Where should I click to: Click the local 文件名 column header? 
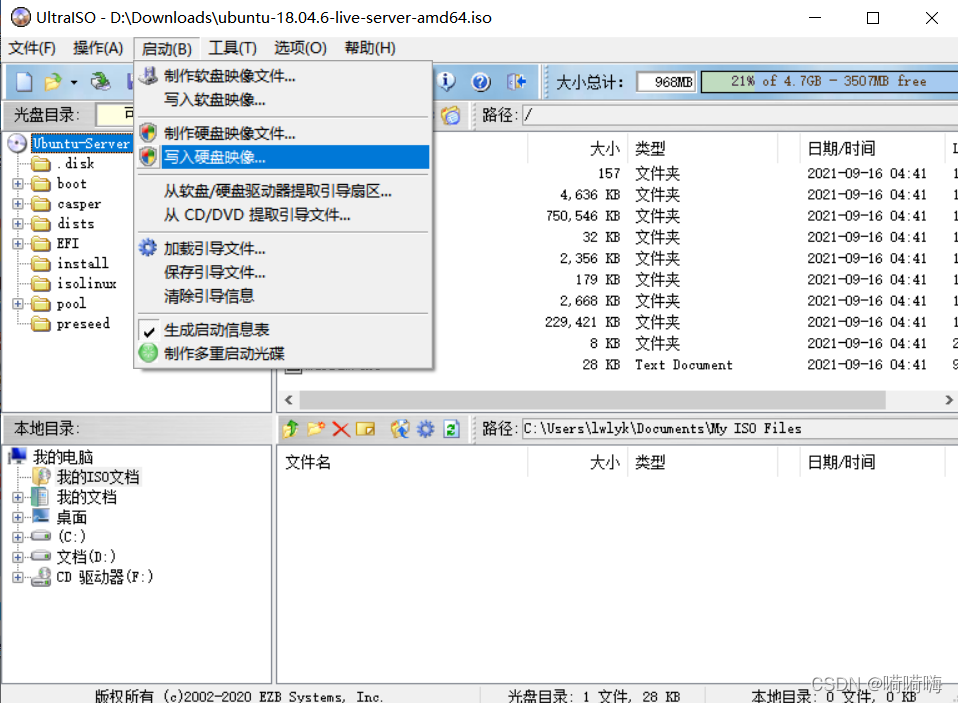402,462
